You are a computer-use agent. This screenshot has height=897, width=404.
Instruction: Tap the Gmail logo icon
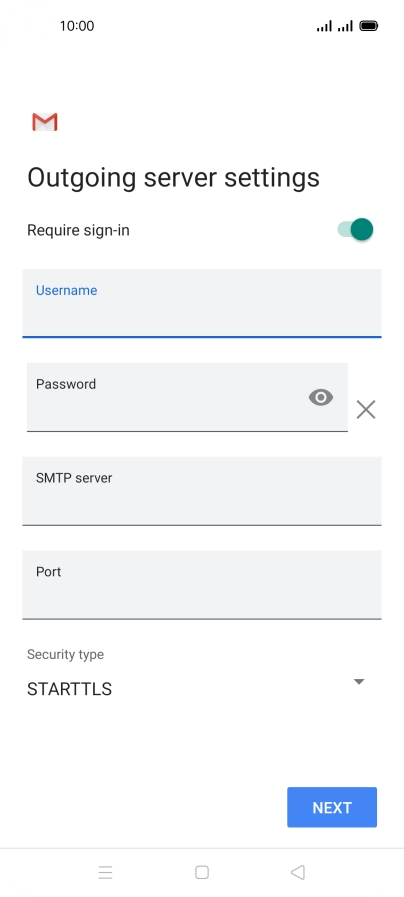[x=45, y=122]
